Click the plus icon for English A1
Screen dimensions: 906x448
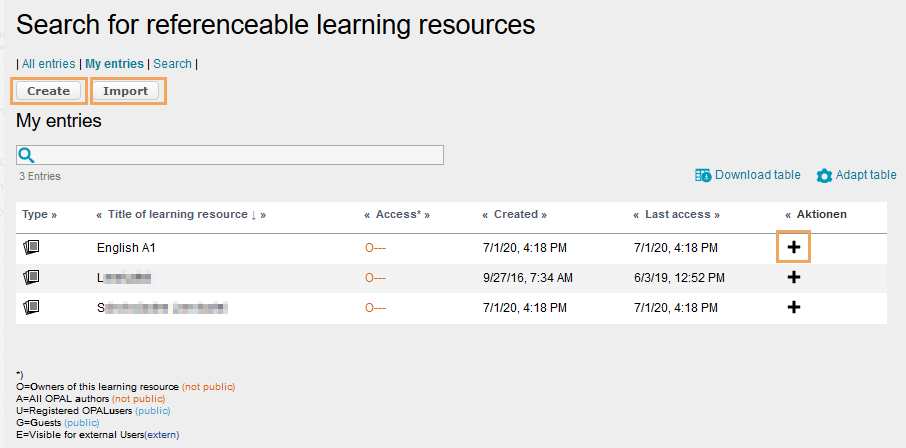pos(794,246)
